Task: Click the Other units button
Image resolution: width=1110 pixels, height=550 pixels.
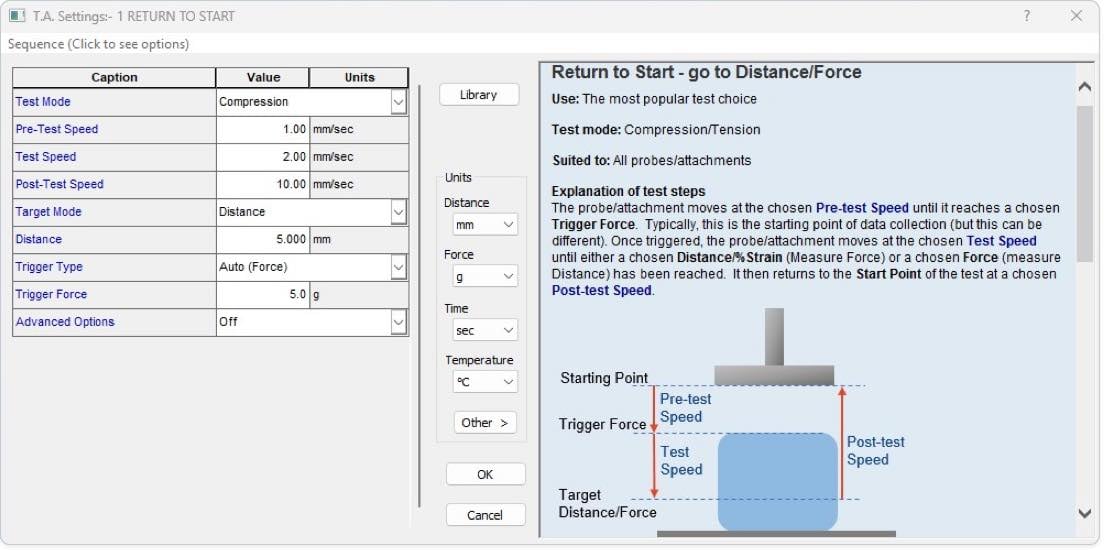Action: point(485,423)
